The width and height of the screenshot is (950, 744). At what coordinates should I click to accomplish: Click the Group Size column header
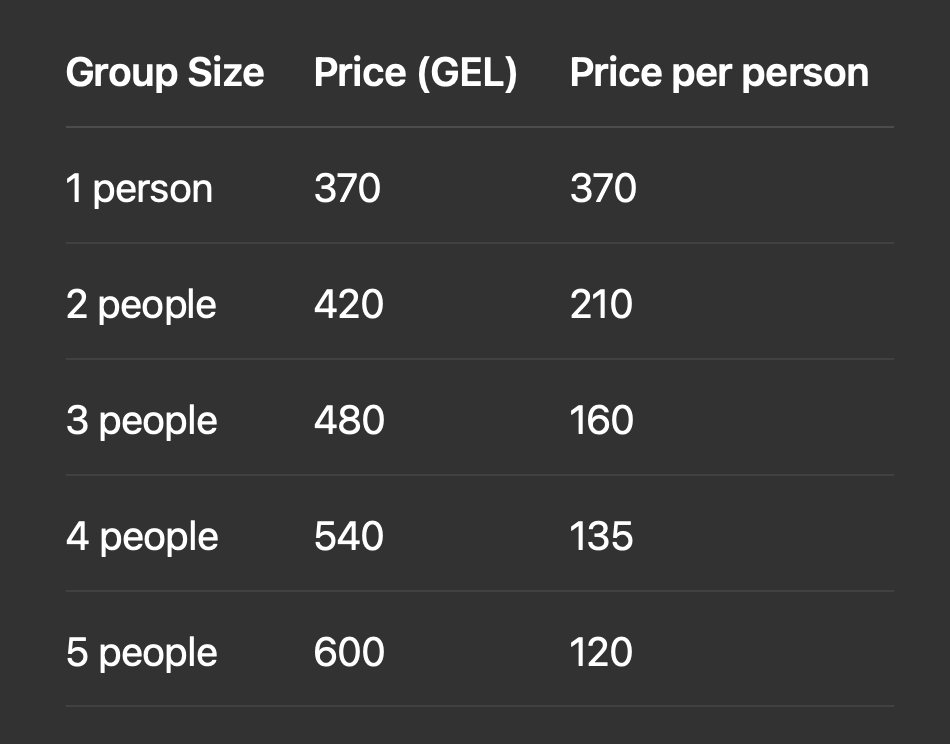coord(165,73)
